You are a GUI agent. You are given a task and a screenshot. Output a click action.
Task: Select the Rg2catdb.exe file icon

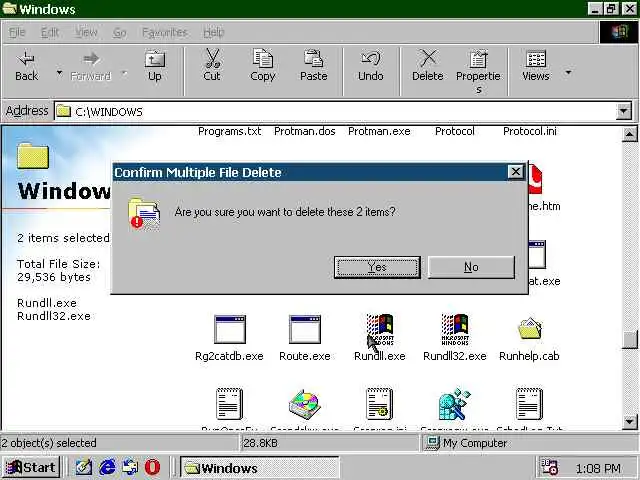[x=229, y=329]
